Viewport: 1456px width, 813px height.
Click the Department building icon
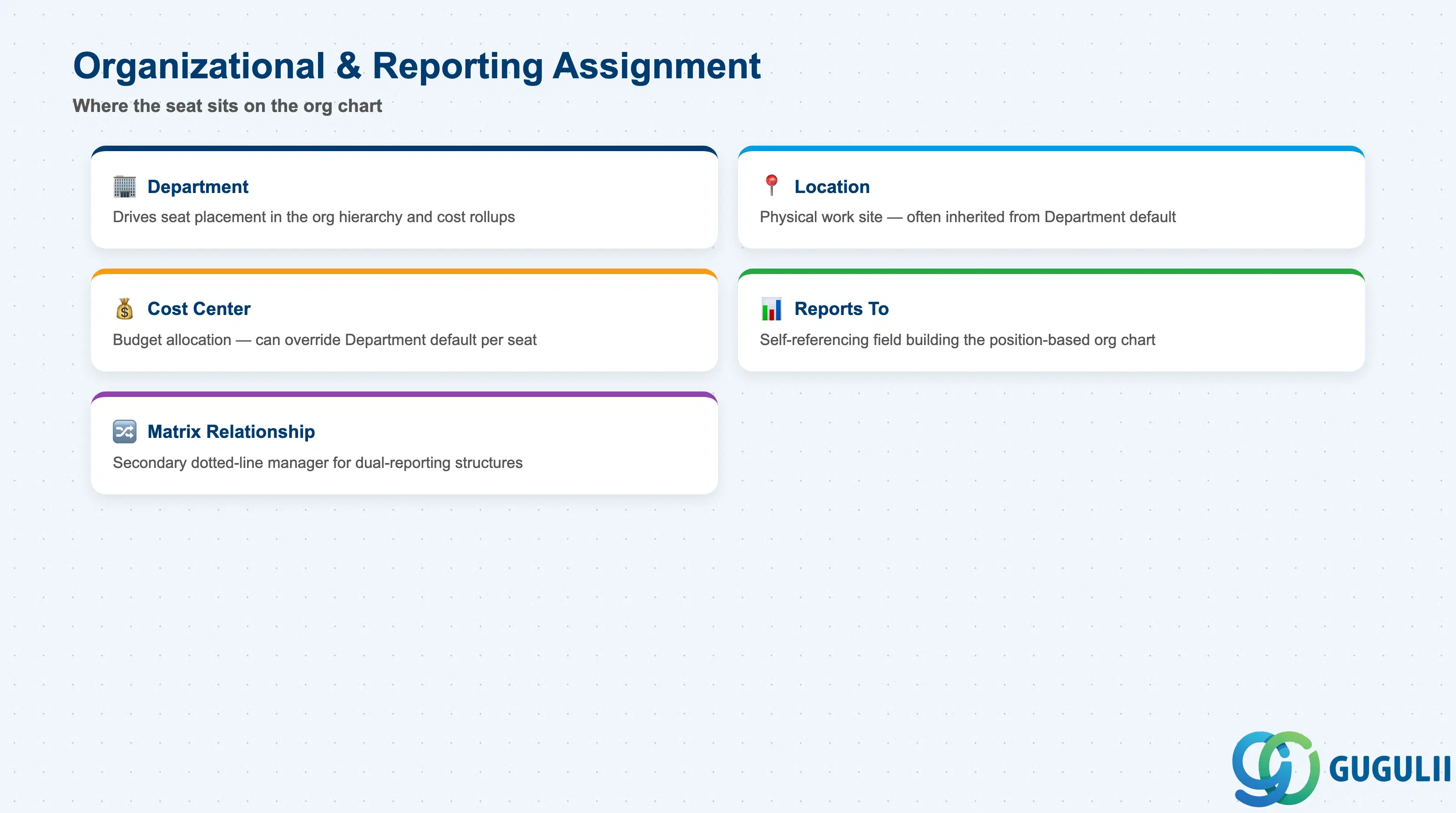pos(124,186)
